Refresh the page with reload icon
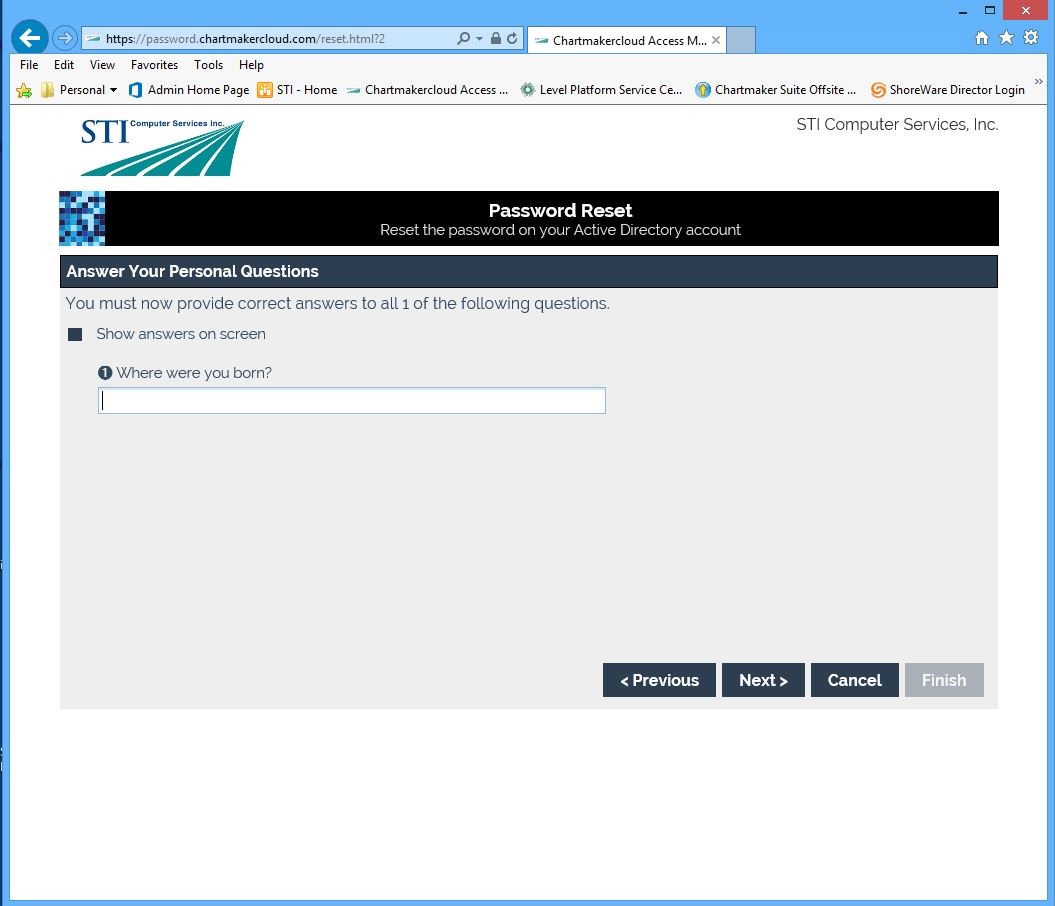1055x906 pixels. pyautogui.click(x=512, y=39)
